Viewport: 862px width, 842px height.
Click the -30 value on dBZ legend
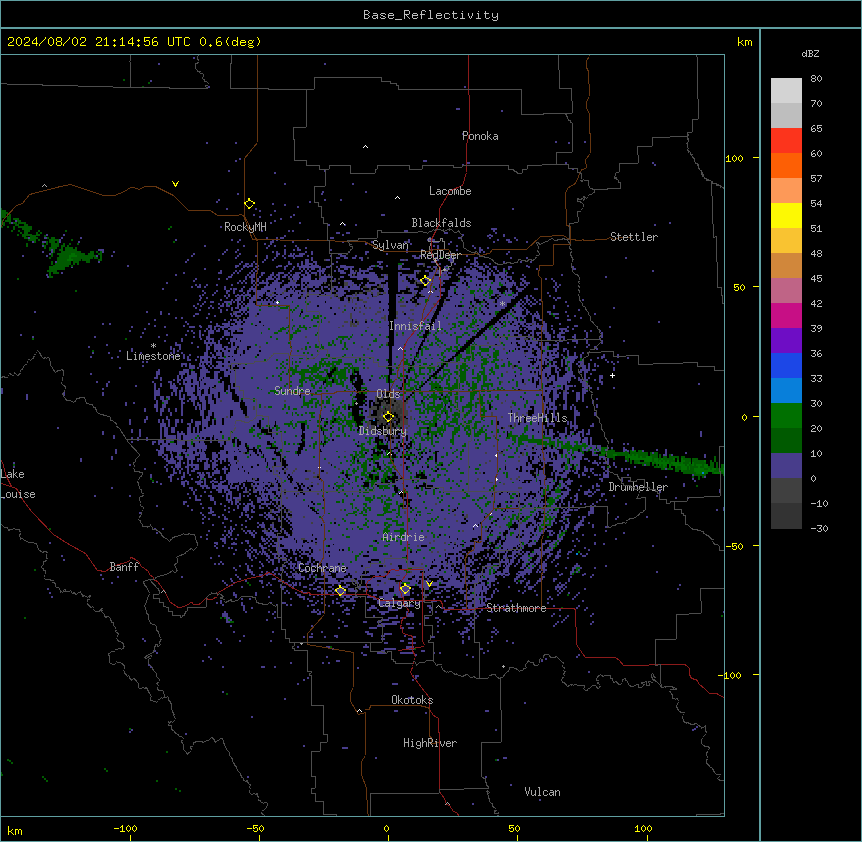pos(819,529)
